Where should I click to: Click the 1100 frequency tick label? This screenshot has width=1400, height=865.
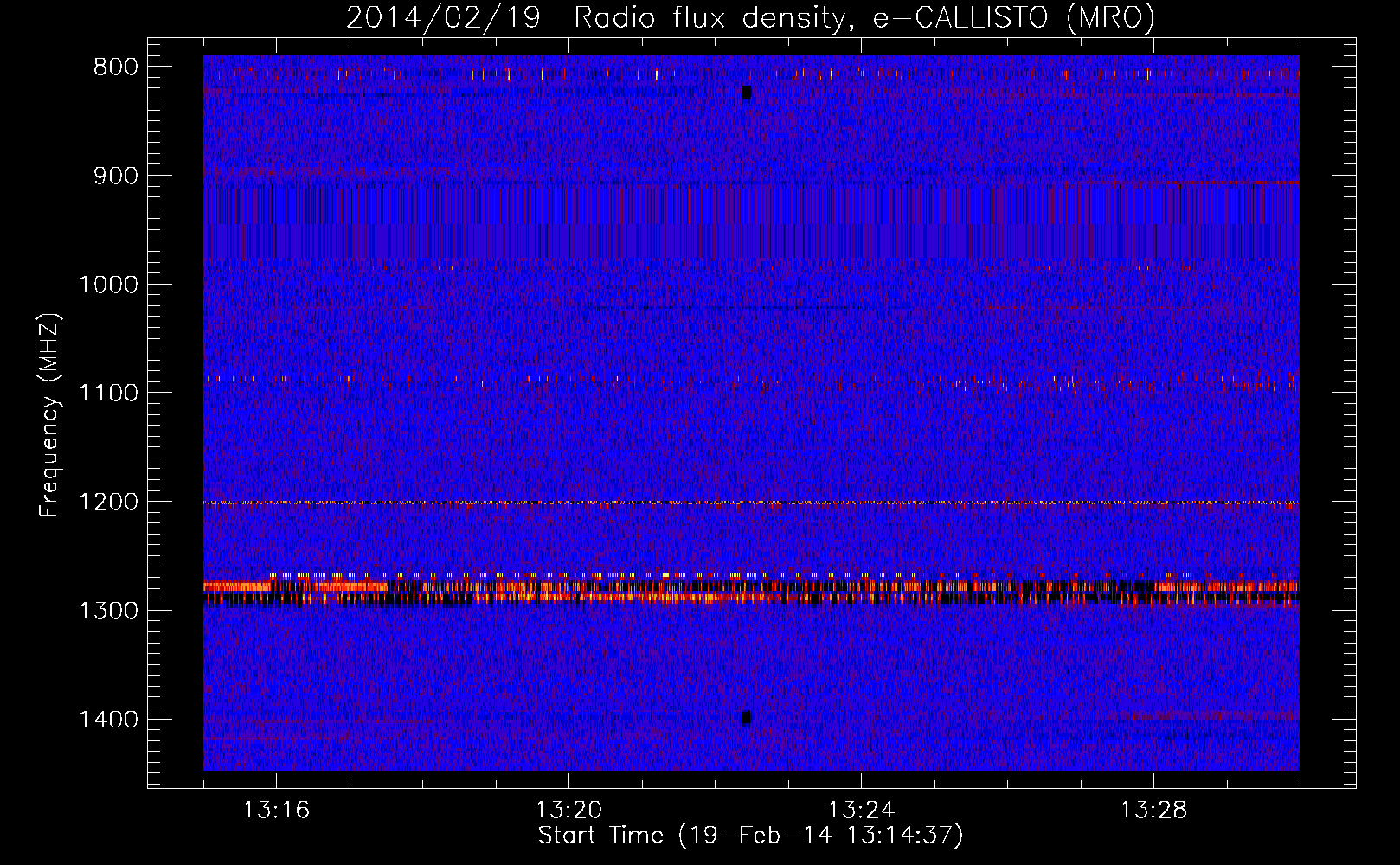pyautogui.click(x=108, y=393)
